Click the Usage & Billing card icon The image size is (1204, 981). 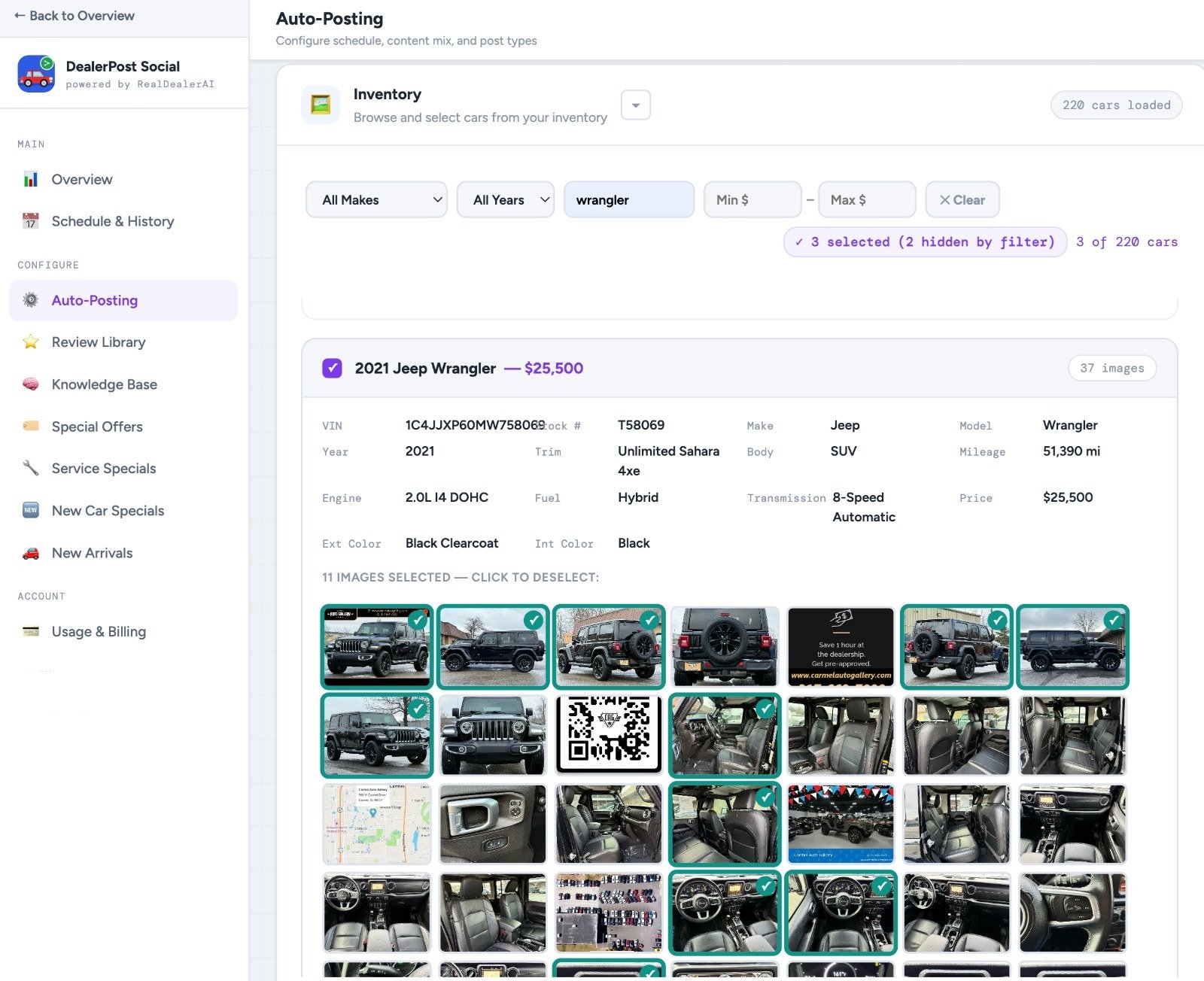coord(31,631)
